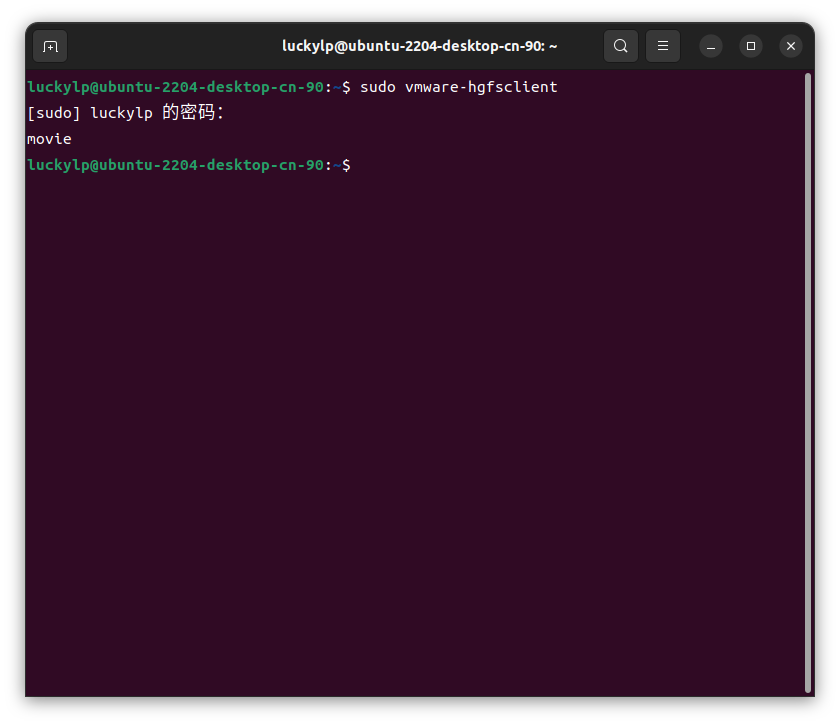This screenshot has height=725, width=840.
Task: Click the last empty prompt line
Action: 189,165
